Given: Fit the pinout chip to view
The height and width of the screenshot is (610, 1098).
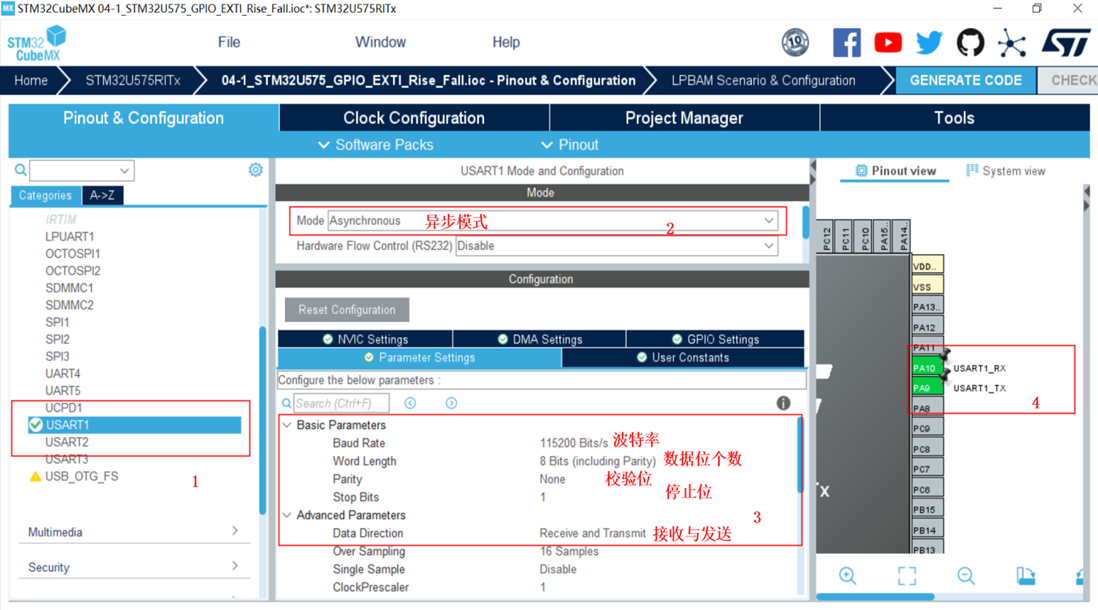Looking at the screenshot, I should tap(907, 576).
